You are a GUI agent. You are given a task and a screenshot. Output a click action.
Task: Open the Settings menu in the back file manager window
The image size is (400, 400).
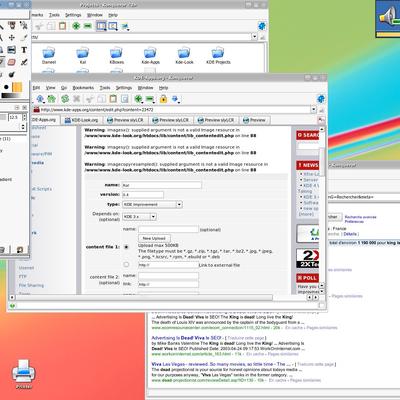point(73,15)
